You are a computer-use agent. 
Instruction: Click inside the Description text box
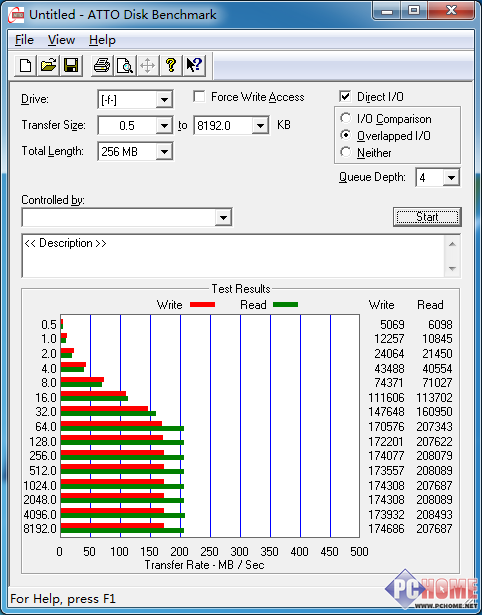tap(233, 255)
